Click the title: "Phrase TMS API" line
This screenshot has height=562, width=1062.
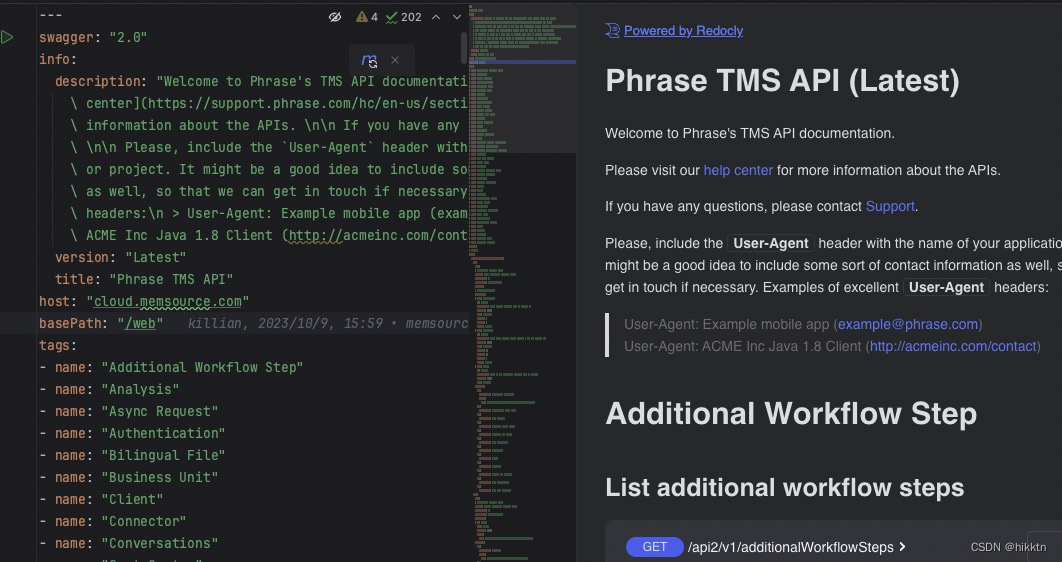point(144,280)
